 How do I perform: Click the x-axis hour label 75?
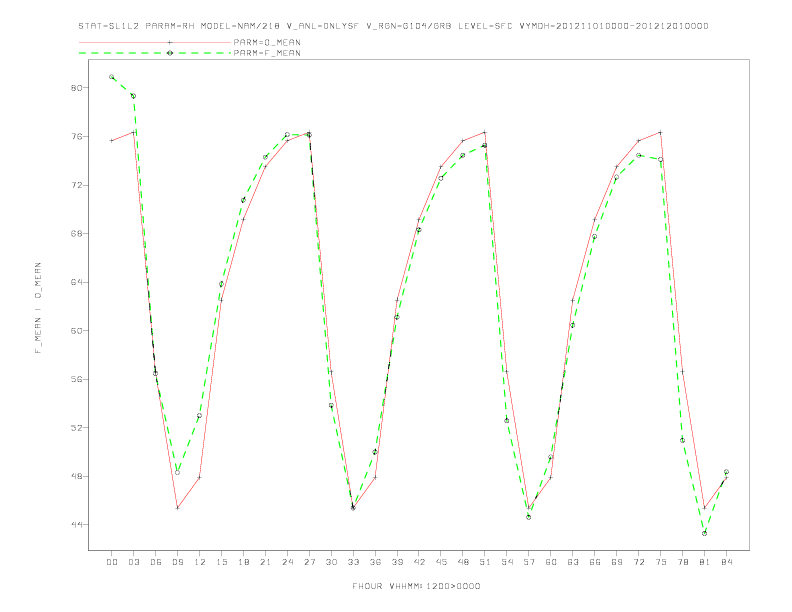click(661, 562)
